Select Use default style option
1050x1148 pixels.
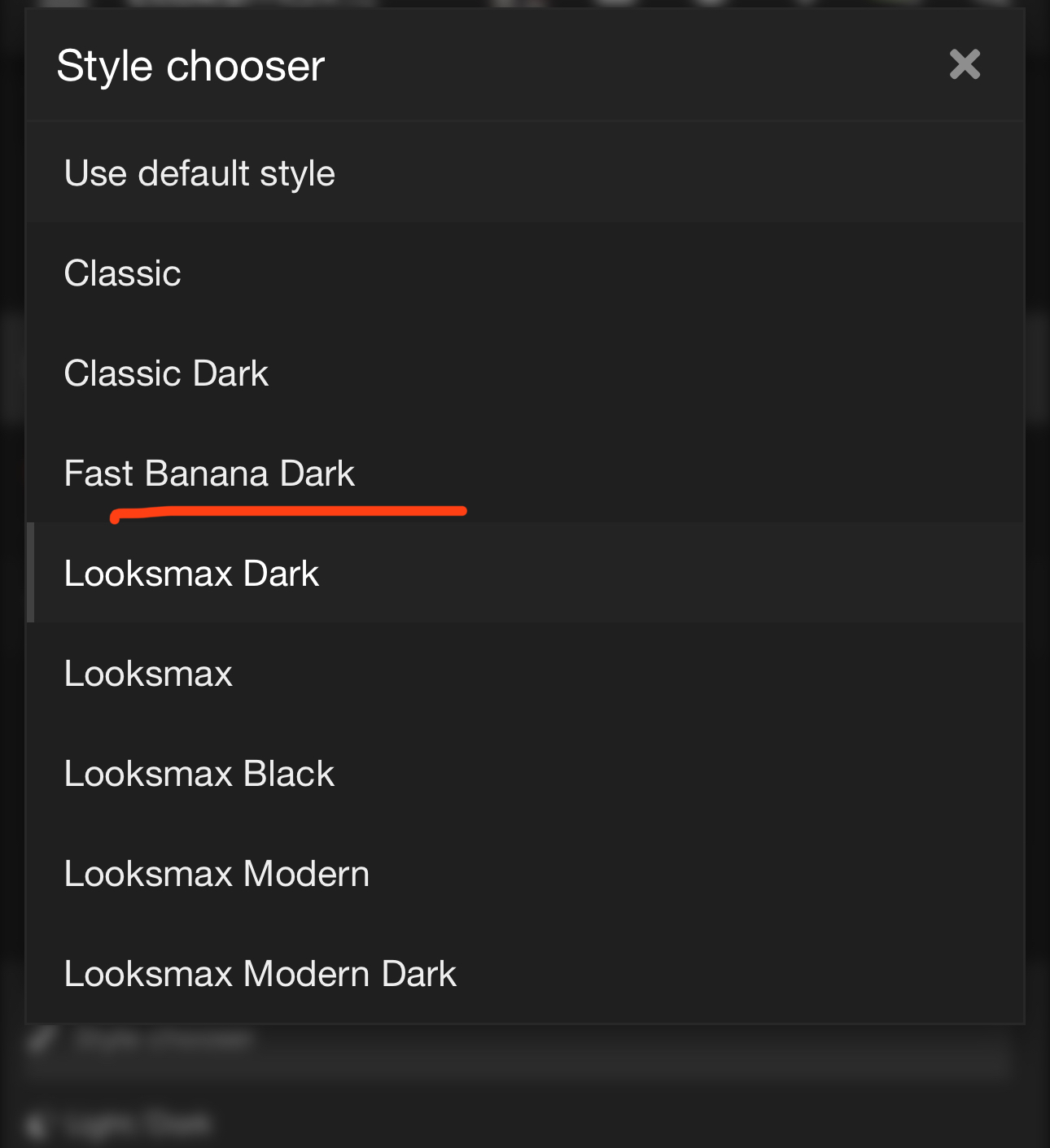point(199,173)
